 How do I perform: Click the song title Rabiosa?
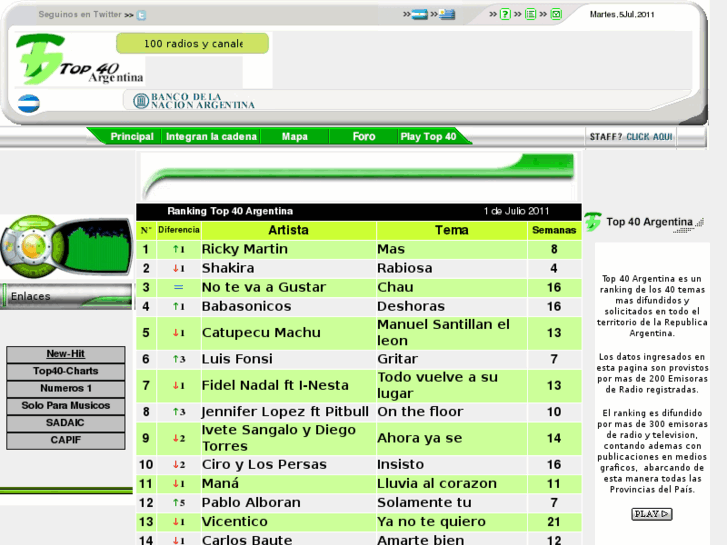(405, 268)
